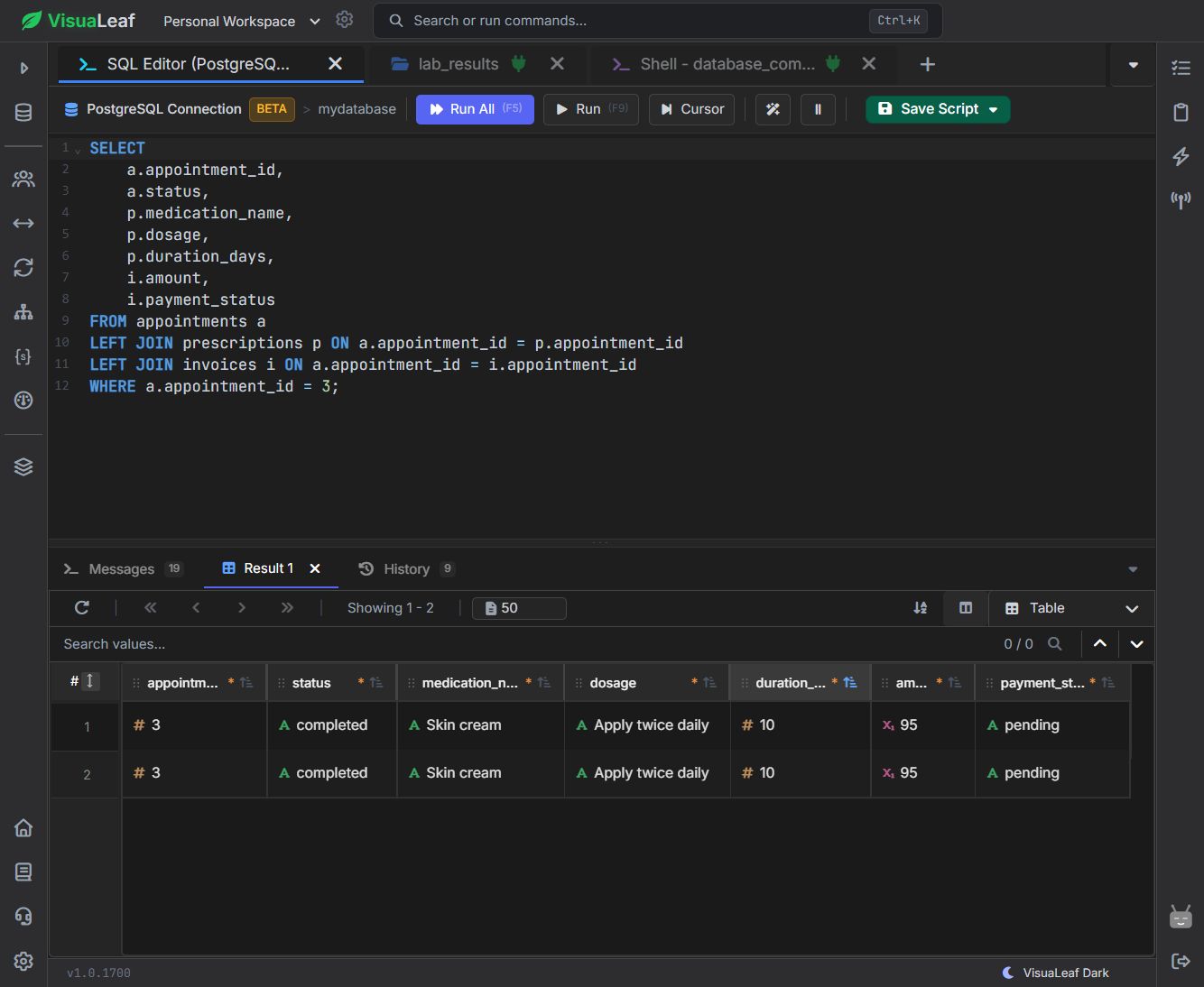Viewport: 1204px width, 987px height.
Task: Toggle sort on appointment_id column
Action: click(246, 683)
